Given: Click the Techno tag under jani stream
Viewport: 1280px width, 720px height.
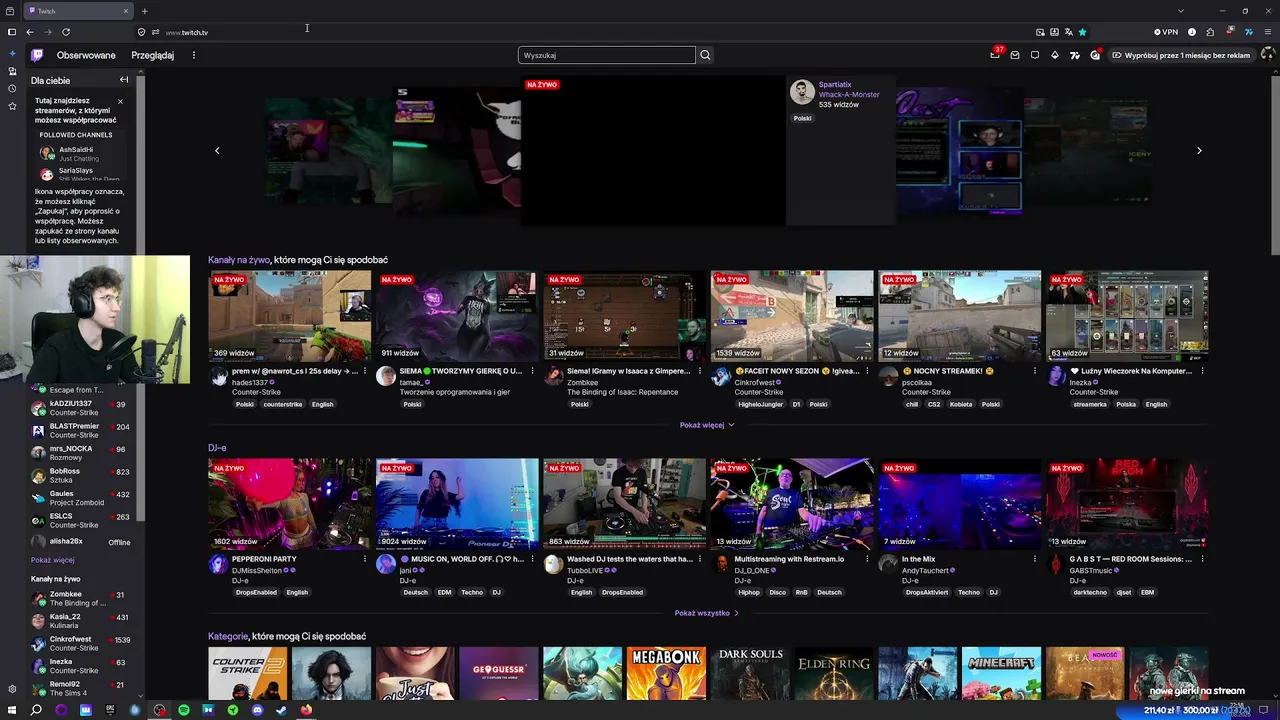Looking at the screenshot, I should (x=472, y=592).
